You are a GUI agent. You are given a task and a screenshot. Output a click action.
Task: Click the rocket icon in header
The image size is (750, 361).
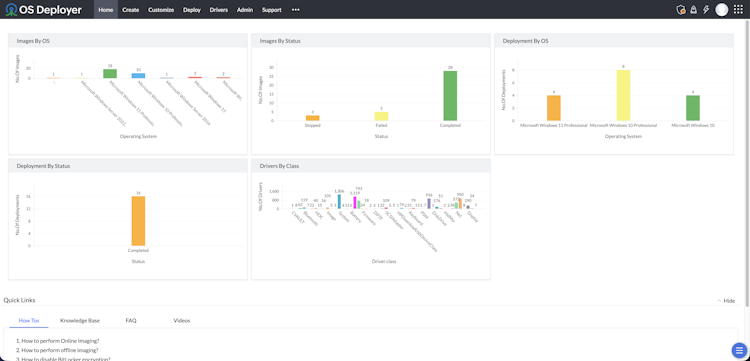(693, 10)
